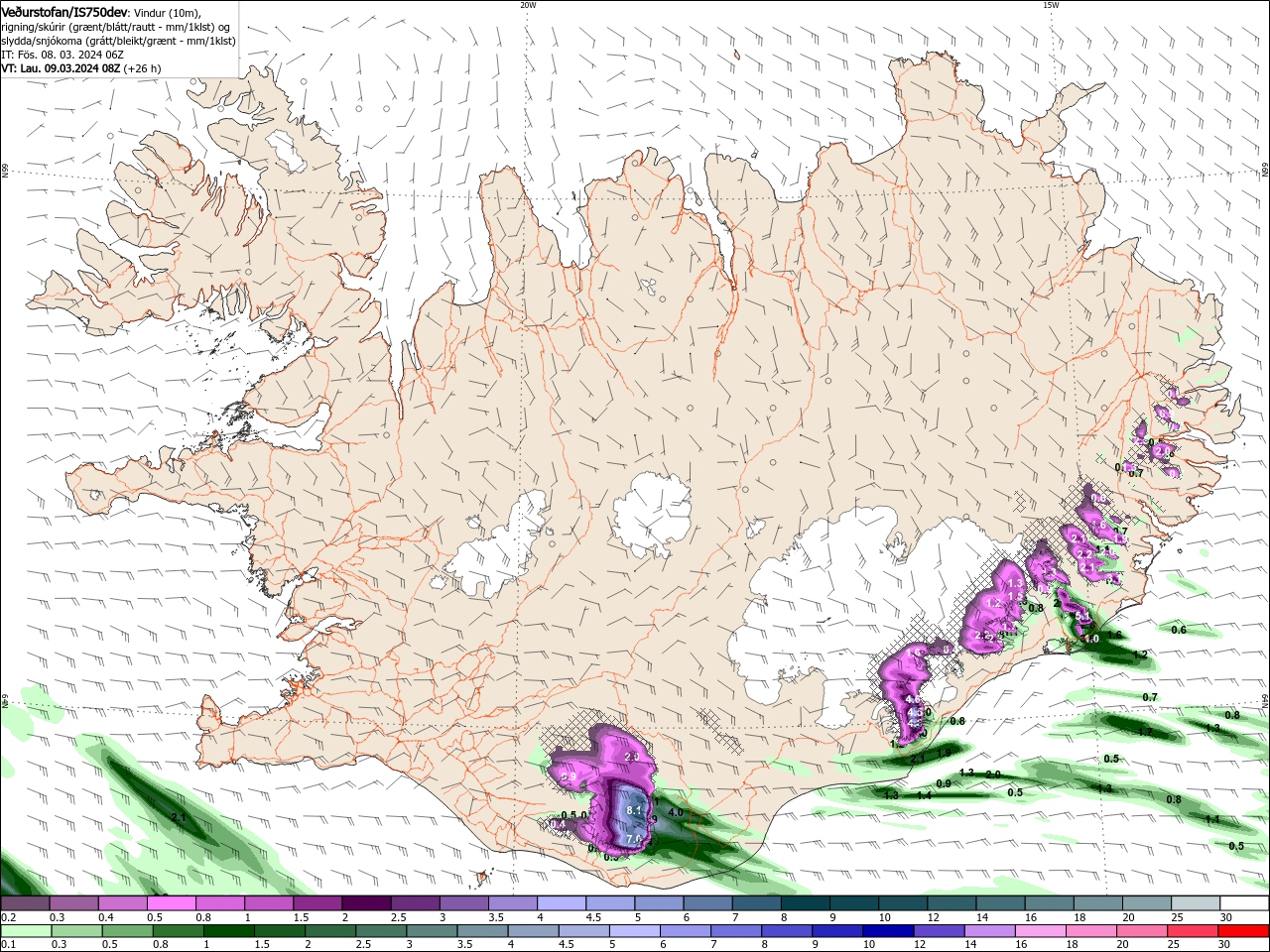Select the 0.5 rain scale swatch
Viewport: 1270px width, 952px height.
point(127,931)
